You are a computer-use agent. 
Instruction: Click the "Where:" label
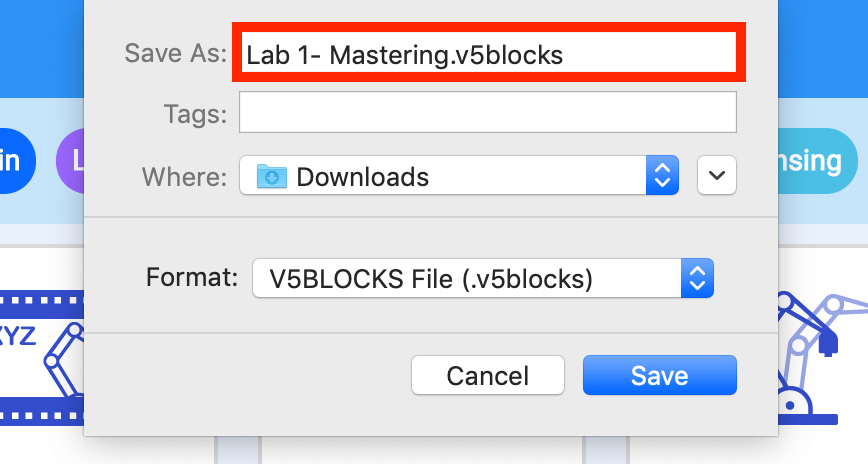[184, 177]
